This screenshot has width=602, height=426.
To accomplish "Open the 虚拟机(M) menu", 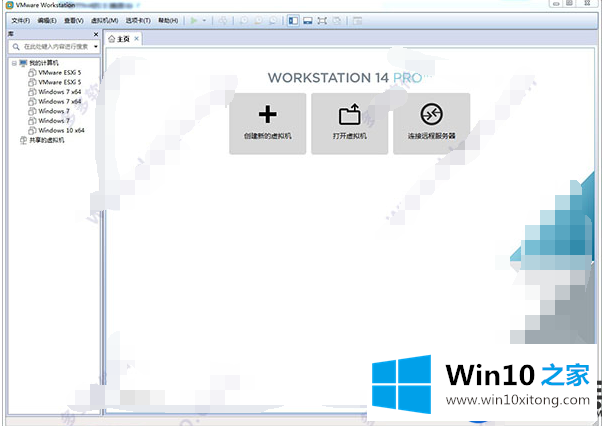I will pyautogui.click(x=104, y=21).
